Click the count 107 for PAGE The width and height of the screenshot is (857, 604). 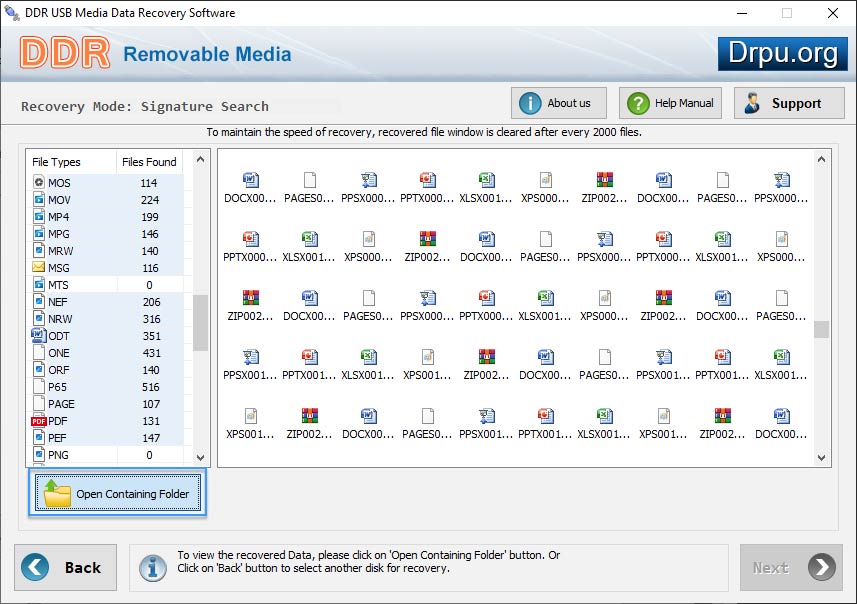click(151, 403)
